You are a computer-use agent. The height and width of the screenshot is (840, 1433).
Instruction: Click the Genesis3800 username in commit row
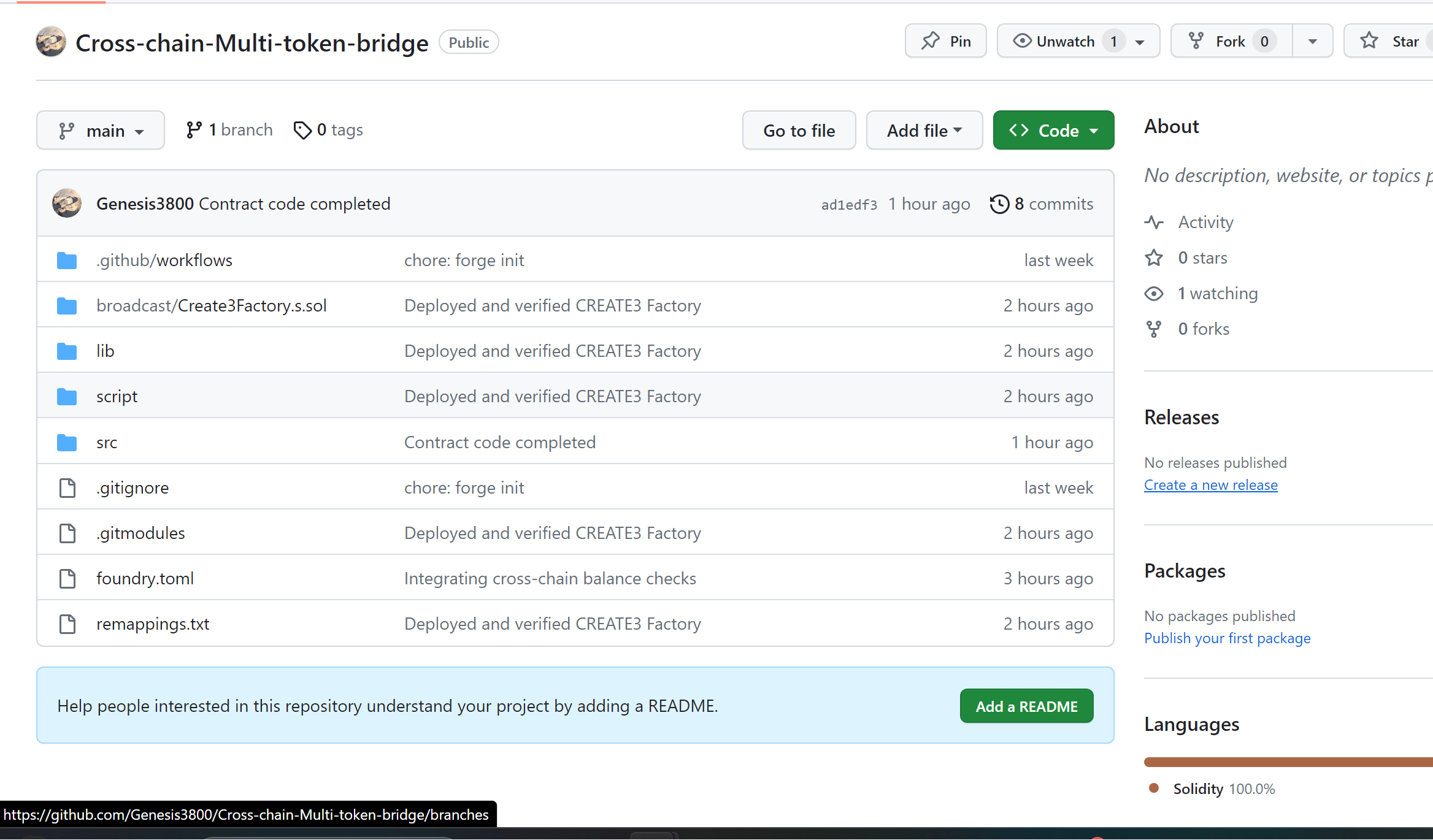click(145, 204)
